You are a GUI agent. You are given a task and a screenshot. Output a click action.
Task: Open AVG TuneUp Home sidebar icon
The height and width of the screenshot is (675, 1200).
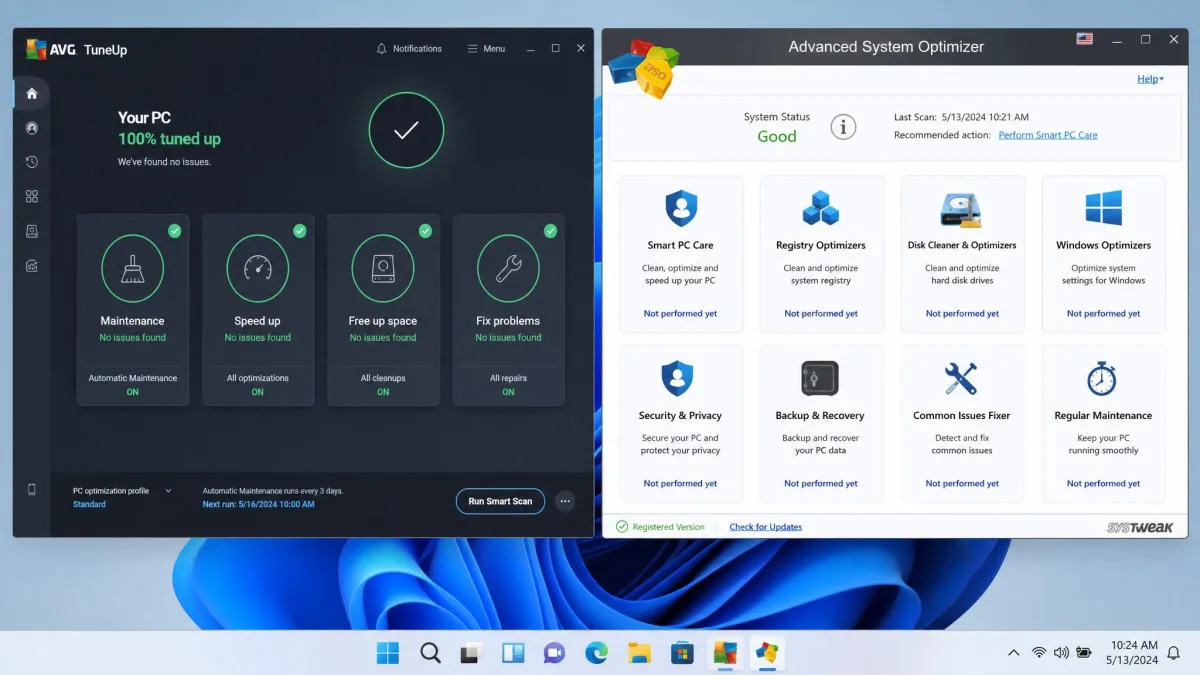[32, 93]
